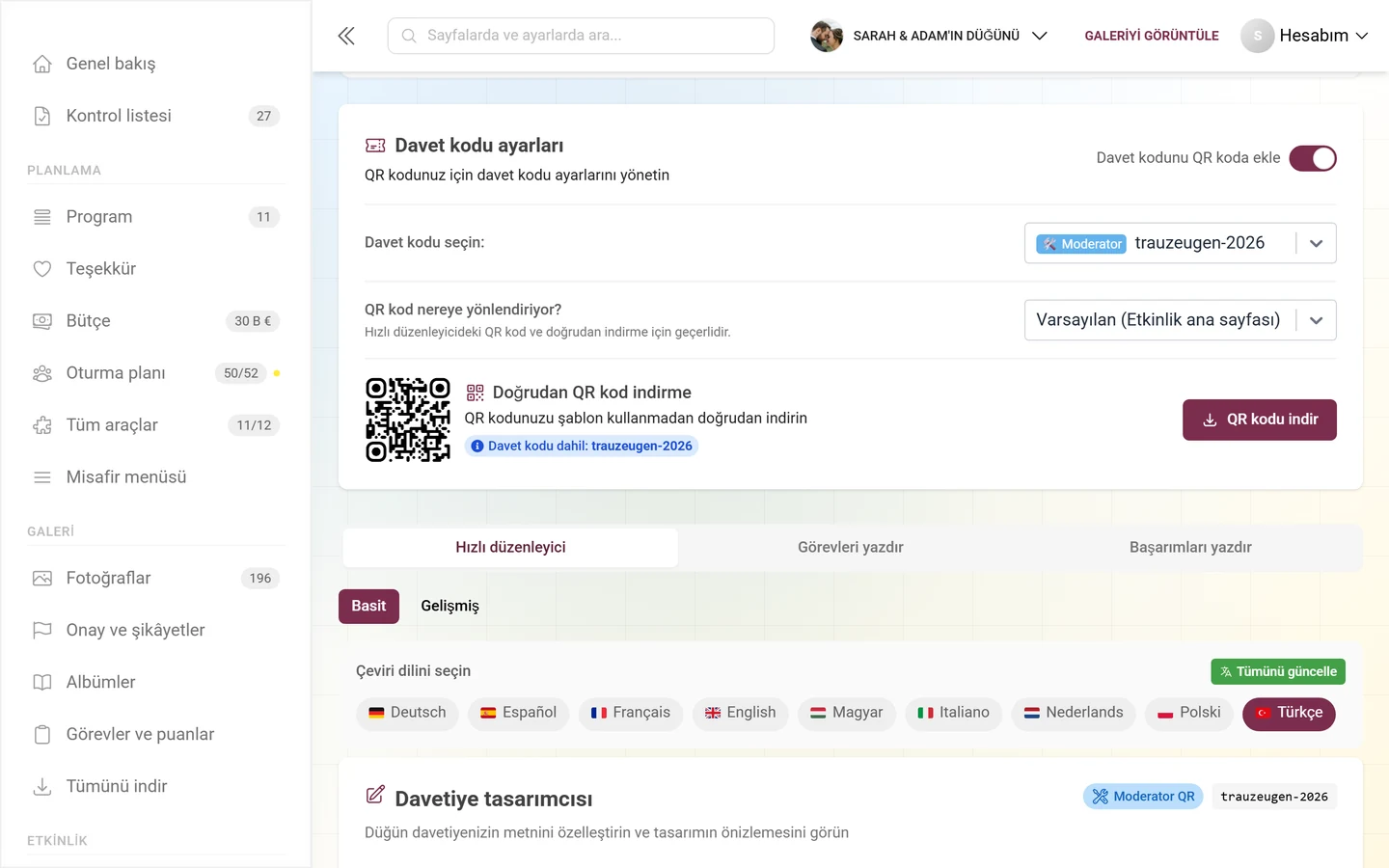Select Basit editor mode
Viewport: 1389px width, 868px height.
[368, 606]
